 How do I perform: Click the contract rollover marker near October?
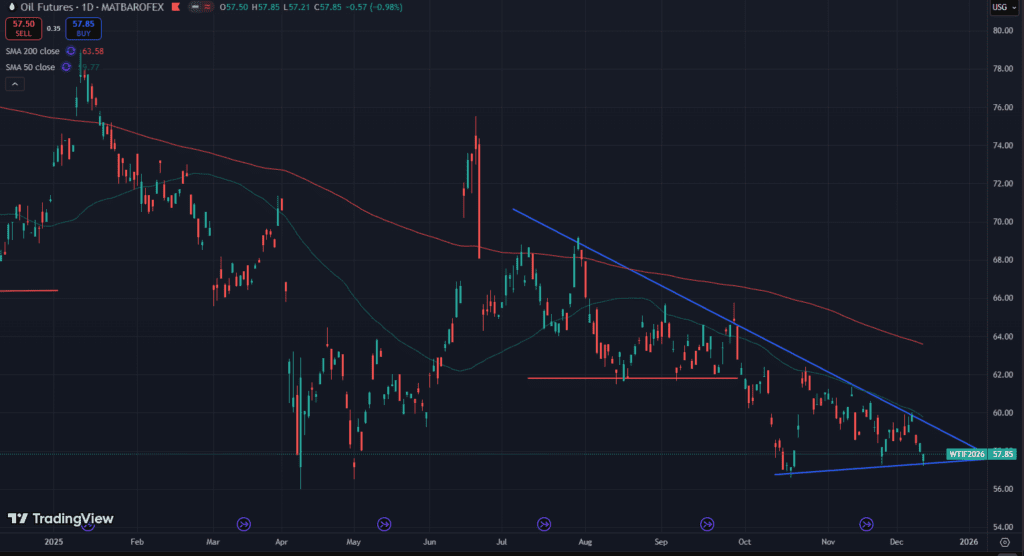click(x=707, y=523)
